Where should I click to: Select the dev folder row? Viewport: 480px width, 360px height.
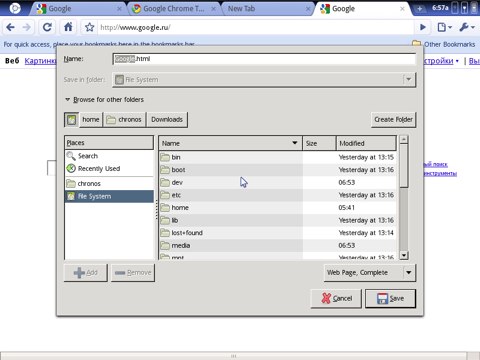(277, 182)
